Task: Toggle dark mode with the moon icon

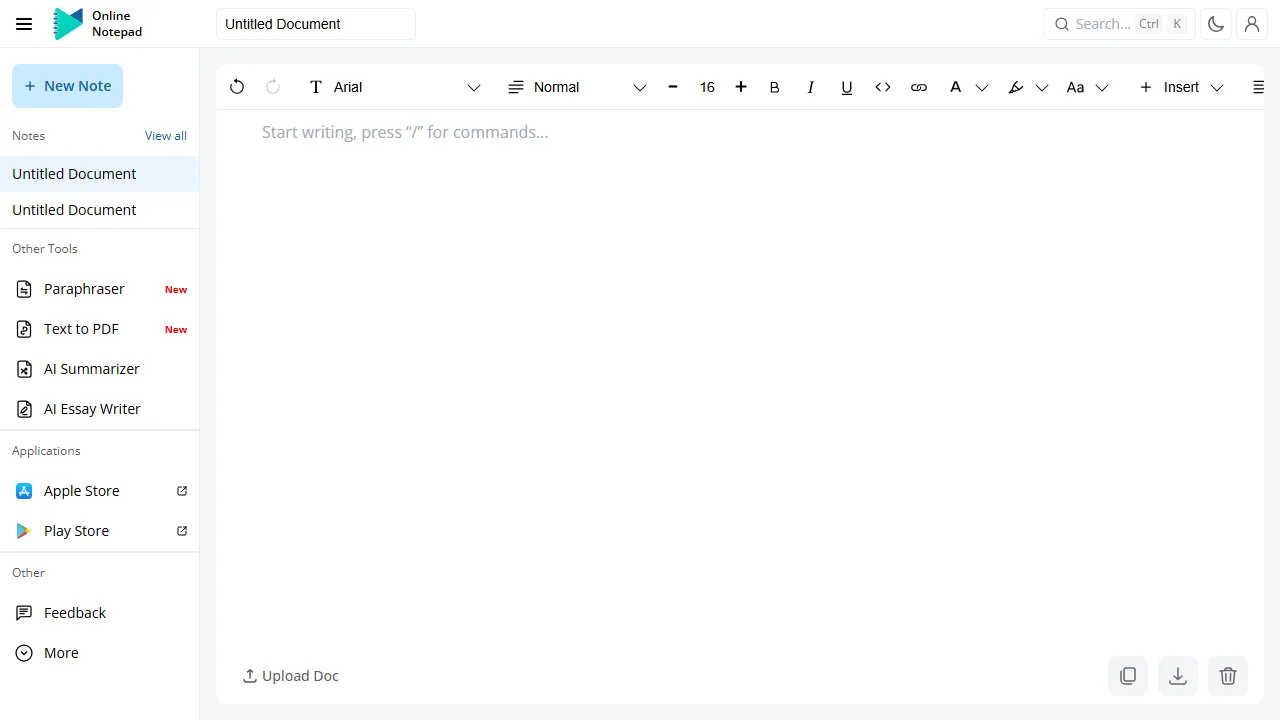Action: point(1215,23)
